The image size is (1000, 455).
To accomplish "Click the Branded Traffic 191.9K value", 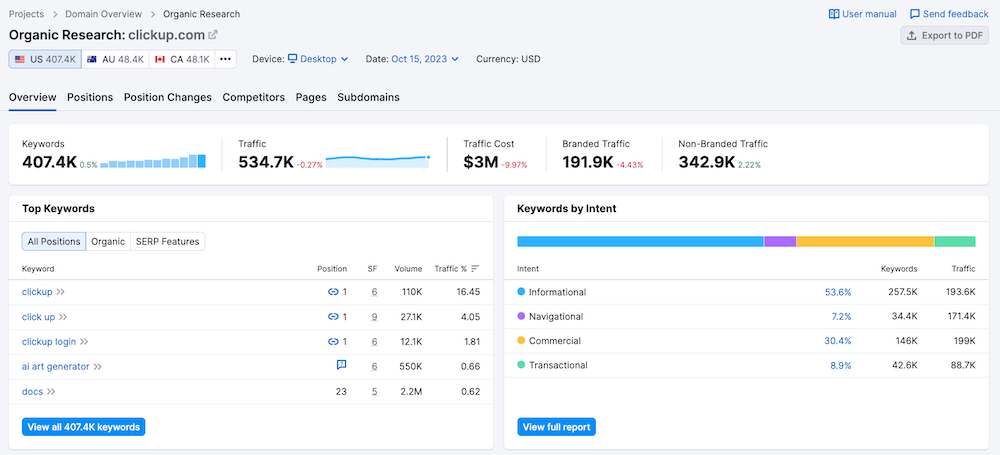I will coord(589,162).
